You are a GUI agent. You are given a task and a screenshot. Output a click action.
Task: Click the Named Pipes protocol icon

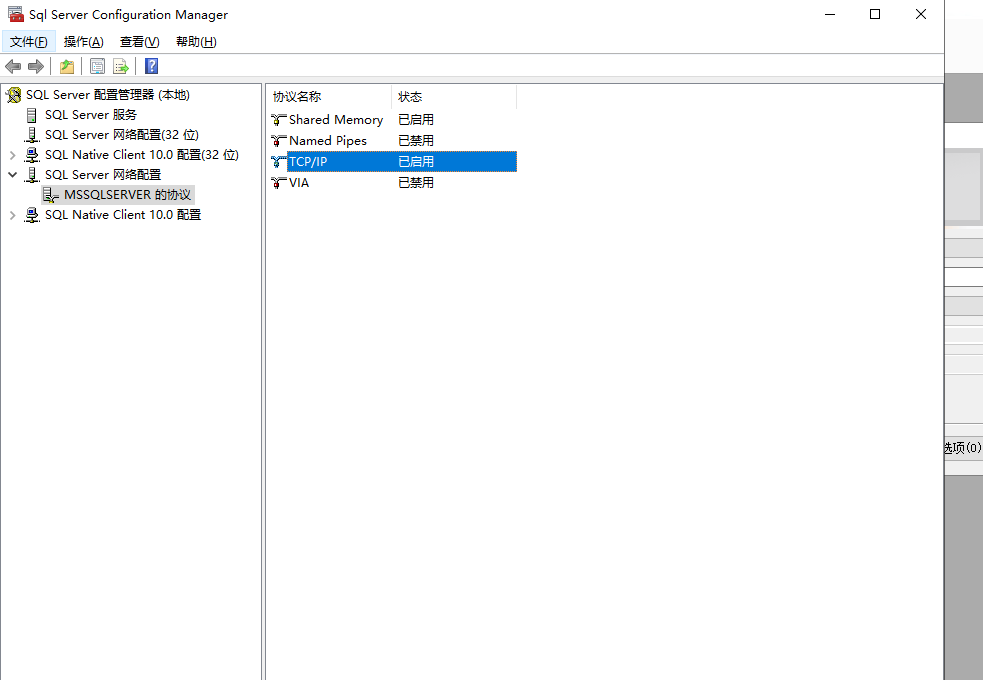tap(279, 141)
